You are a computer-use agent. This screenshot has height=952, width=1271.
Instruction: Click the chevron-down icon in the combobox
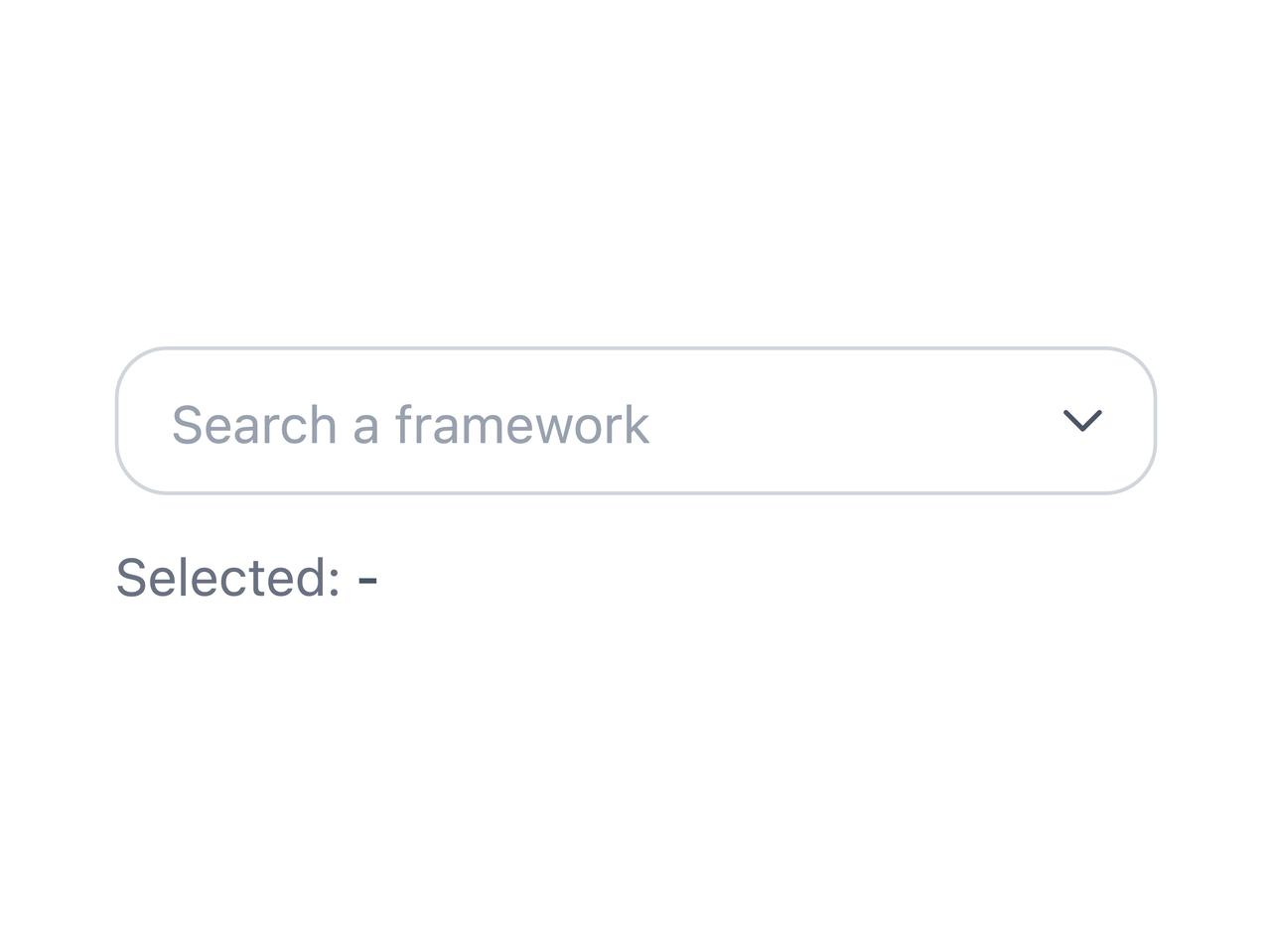1082,421
